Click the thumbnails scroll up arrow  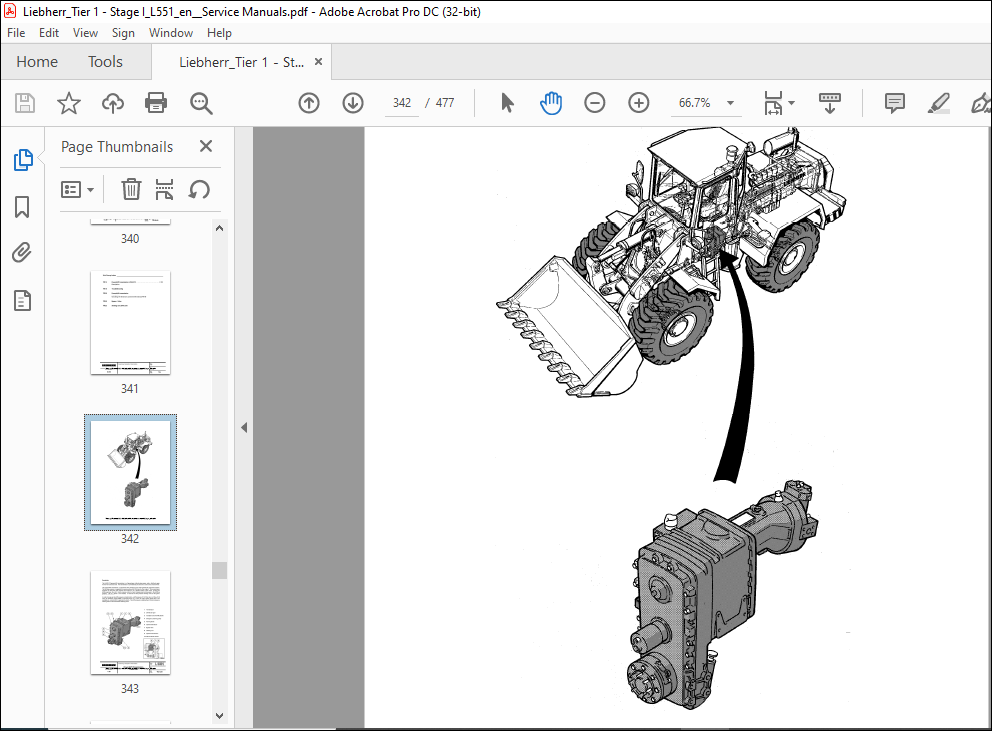point(220,228)
